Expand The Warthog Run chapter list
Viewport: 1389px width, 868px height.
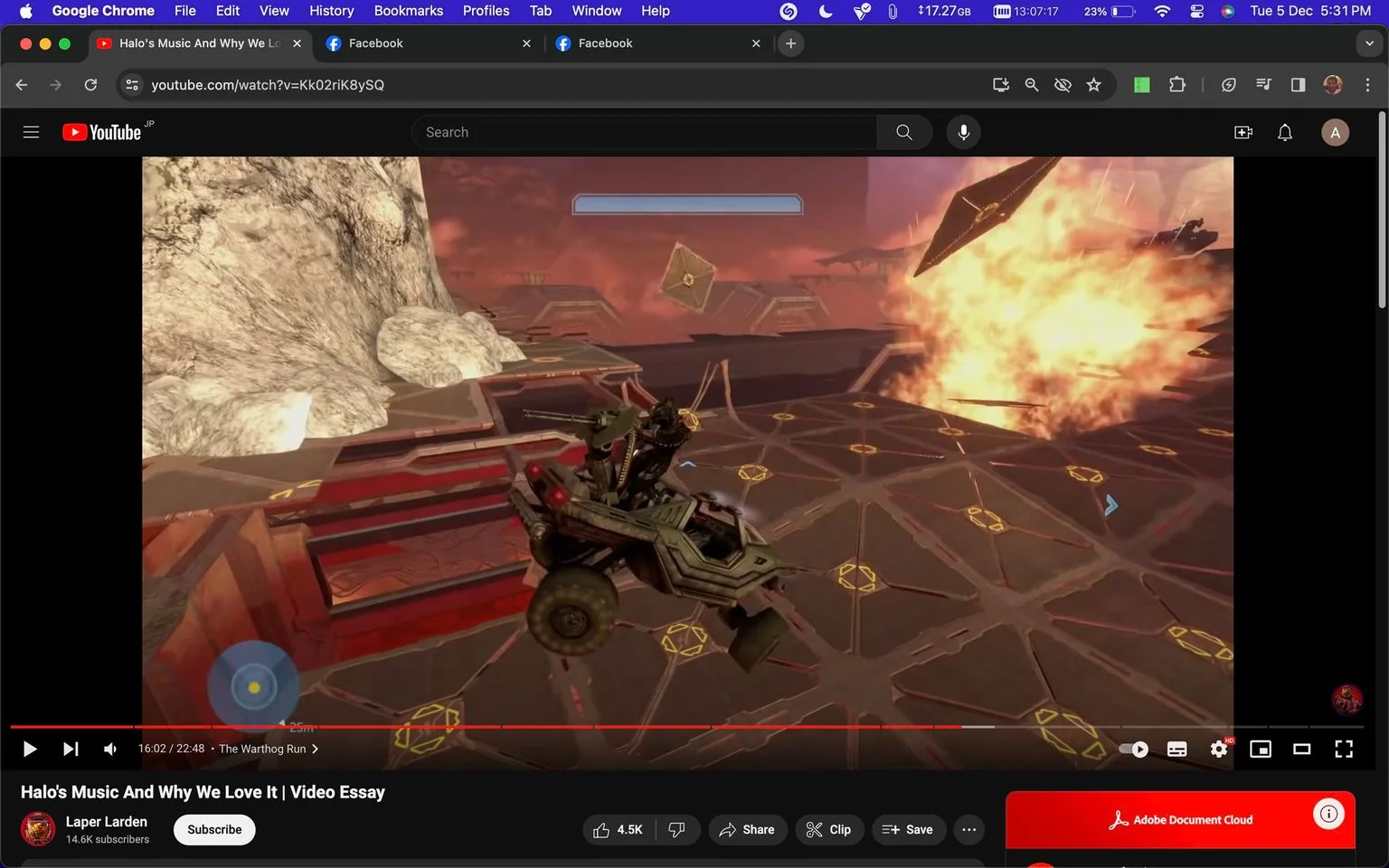click(x=269, y=749)
